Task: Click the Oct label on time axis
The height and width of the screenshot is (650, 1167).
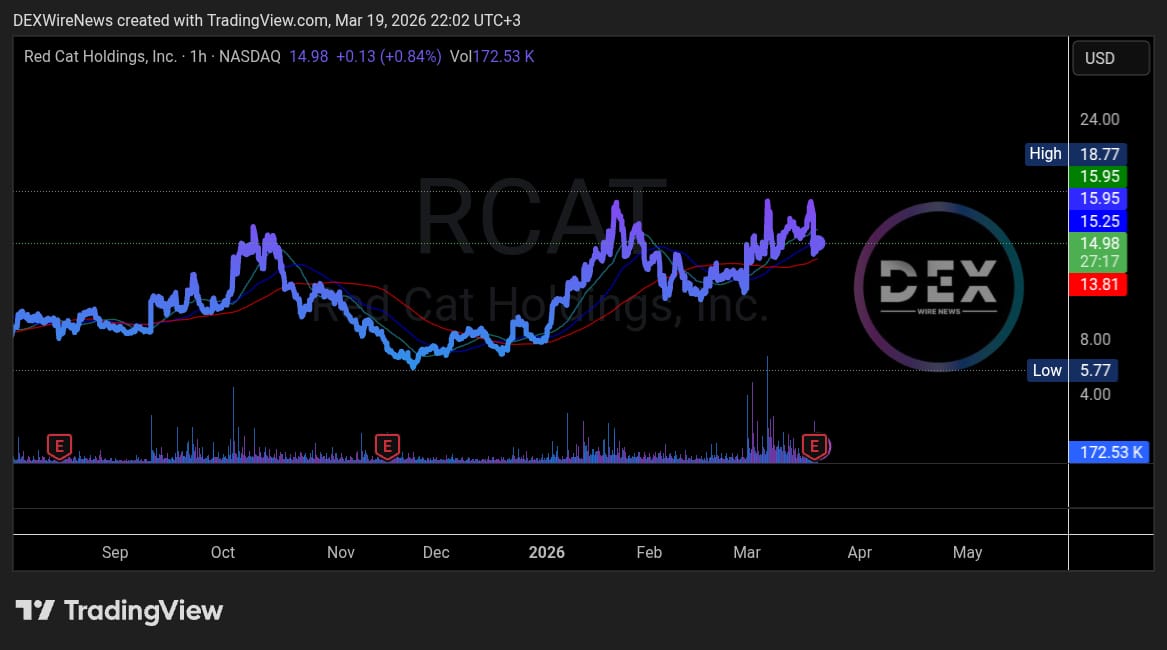Action: [223, 552]
